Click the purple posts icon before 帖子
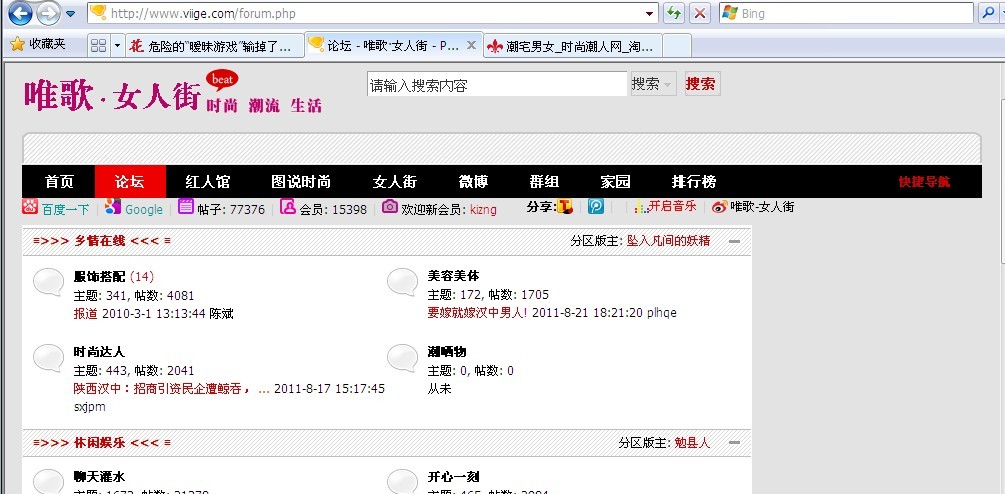Image resolution: width=1005 pixels, height=494 pixels. point(185,206)
